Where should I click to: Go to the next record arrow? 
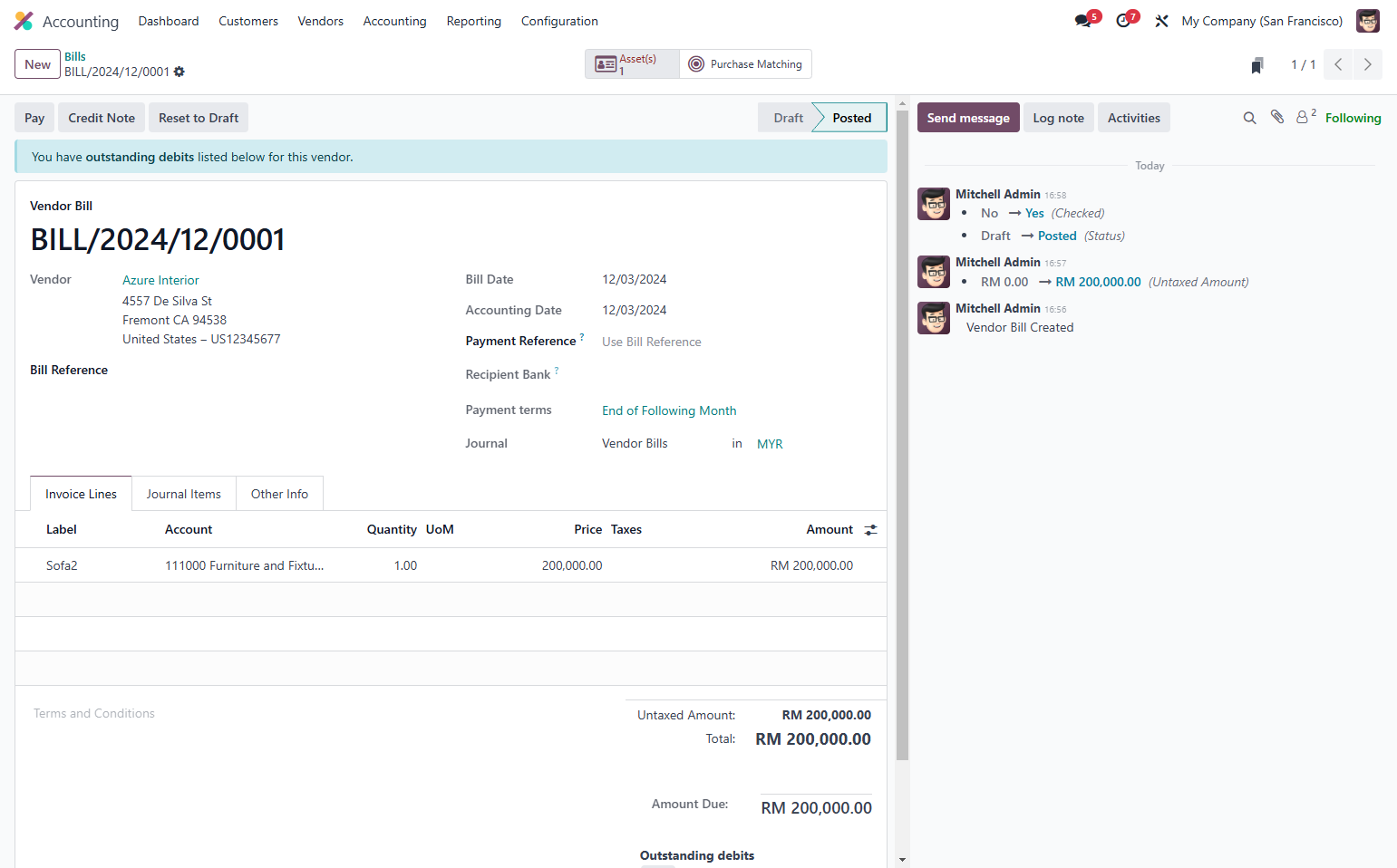click(x=1368, y=64)
